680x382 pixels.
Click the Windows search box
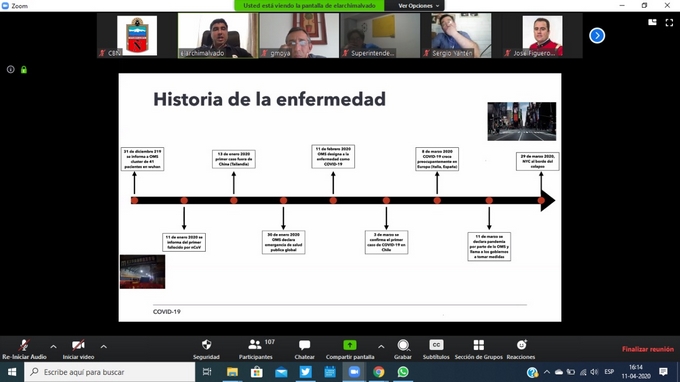(110, 372)
